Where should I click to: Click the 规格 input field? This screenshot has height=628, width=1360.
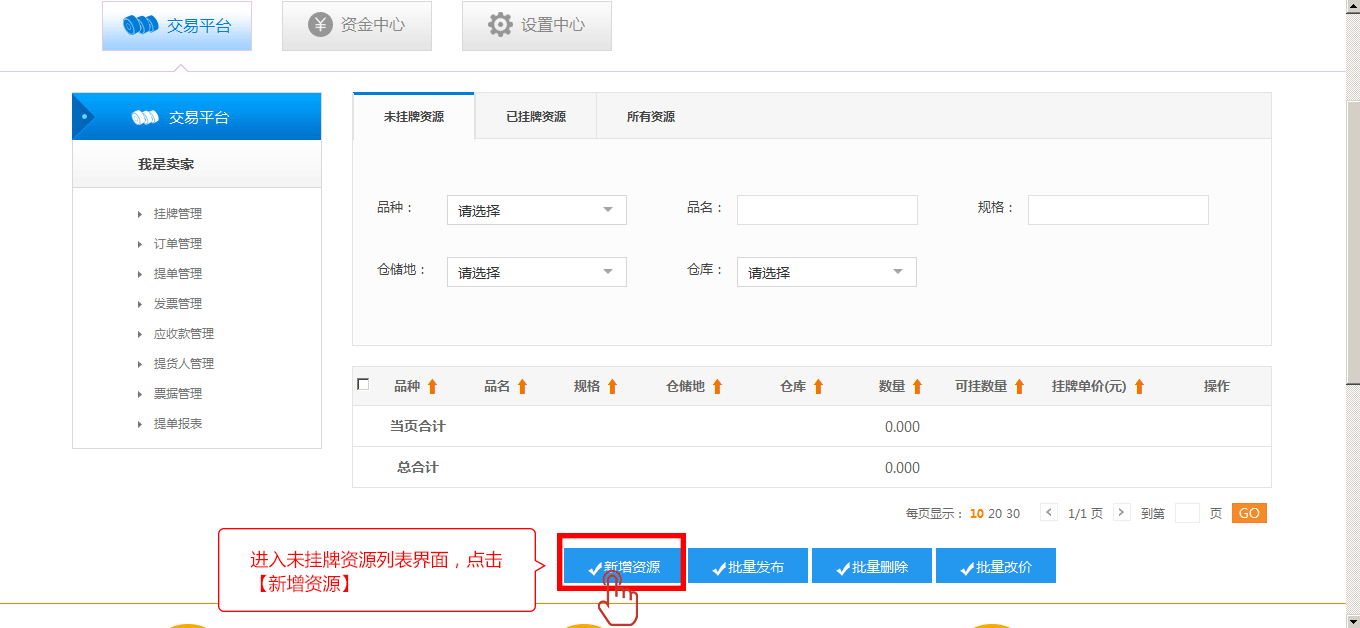click(x=1117, y=210)
